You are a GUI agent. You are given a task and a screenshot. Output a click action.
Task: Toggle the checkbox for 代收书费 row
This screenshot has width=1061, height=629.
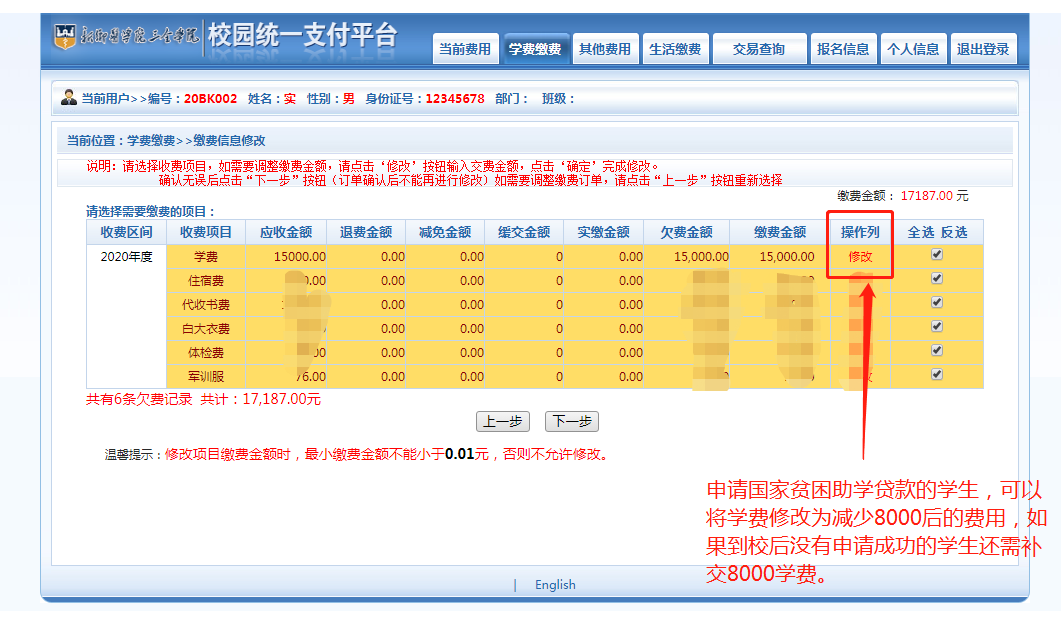(x=937, y=303)
